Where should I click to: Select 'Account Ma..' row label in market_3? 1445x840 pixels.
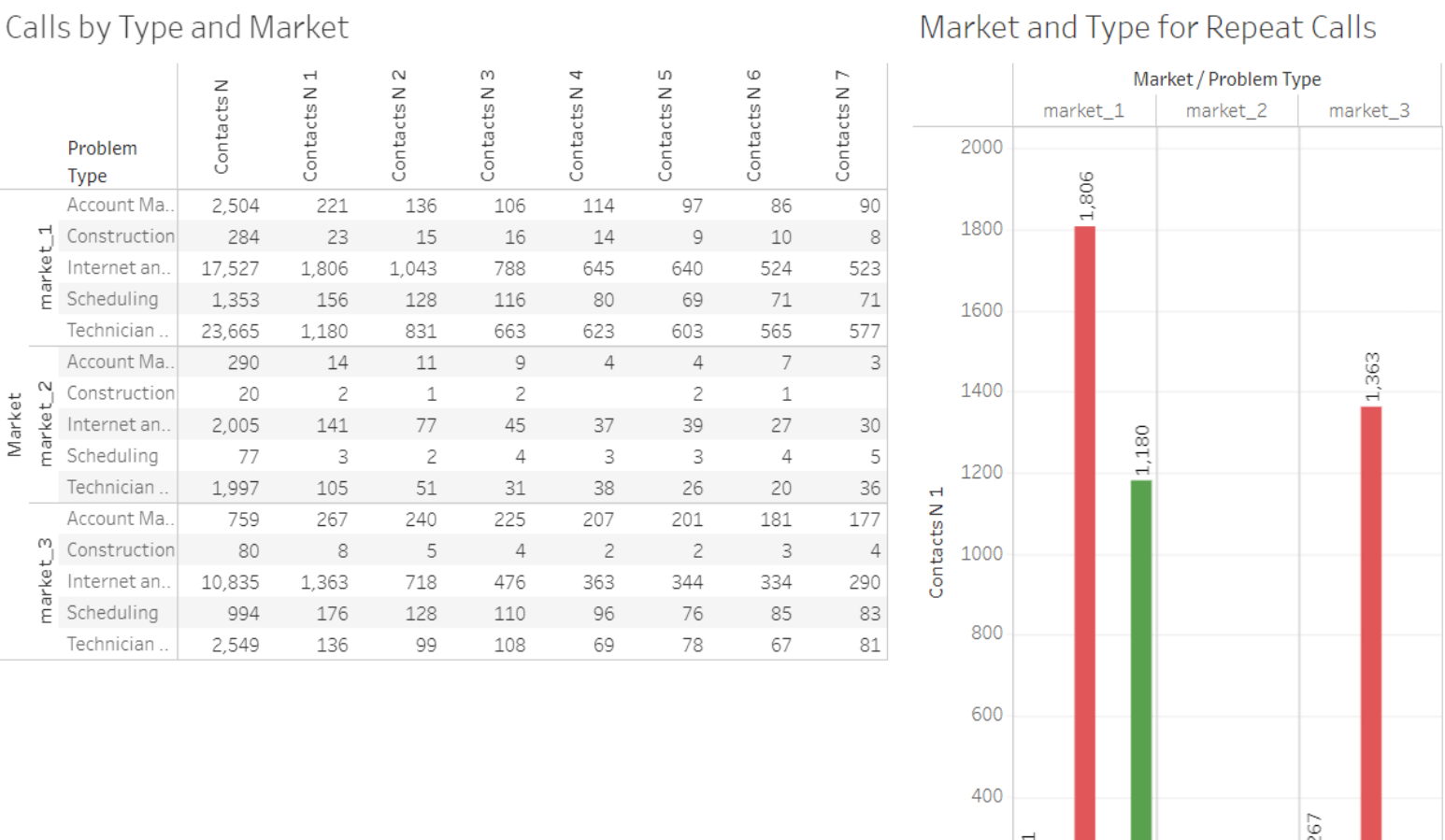coord(120,519)
